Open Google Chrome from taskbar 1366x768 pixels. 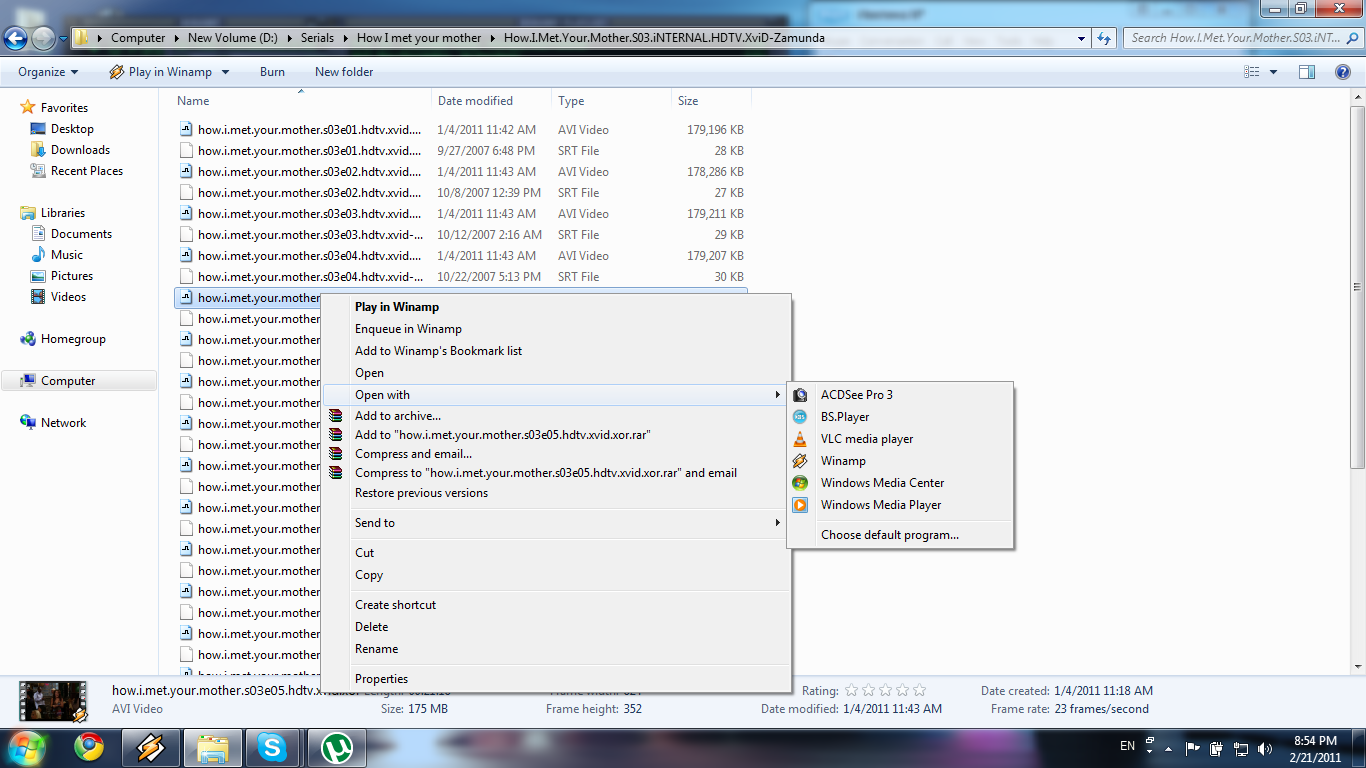[89, 747]
